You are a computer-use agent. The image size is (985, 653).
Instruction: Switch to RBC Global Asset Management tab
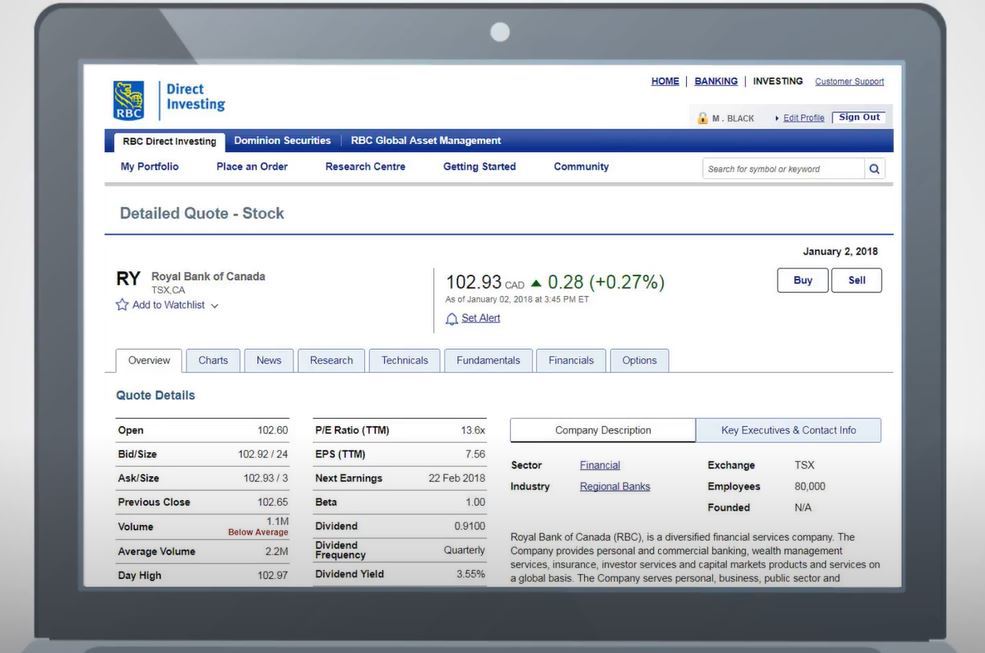[x=426, y=141]
